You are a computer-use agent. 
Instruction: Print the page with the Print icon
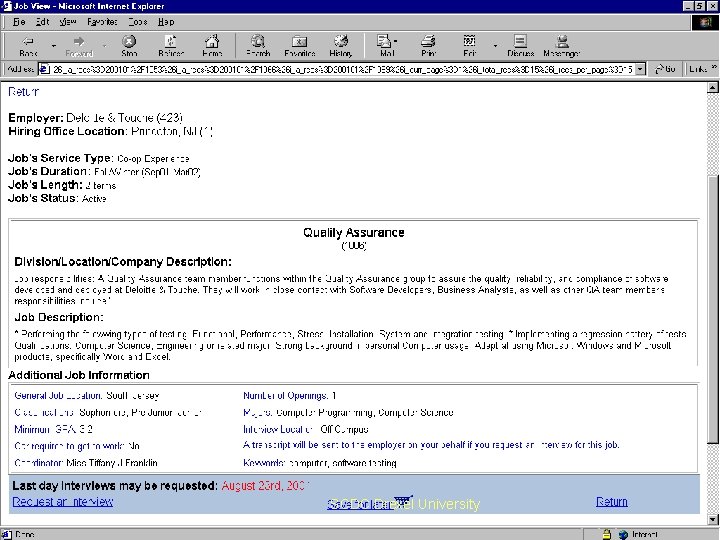click(x=428, y=46)
